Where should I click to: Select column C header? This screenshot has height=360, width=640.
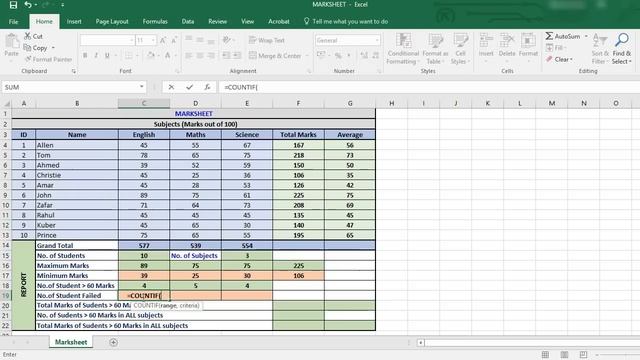click(144, 103)
